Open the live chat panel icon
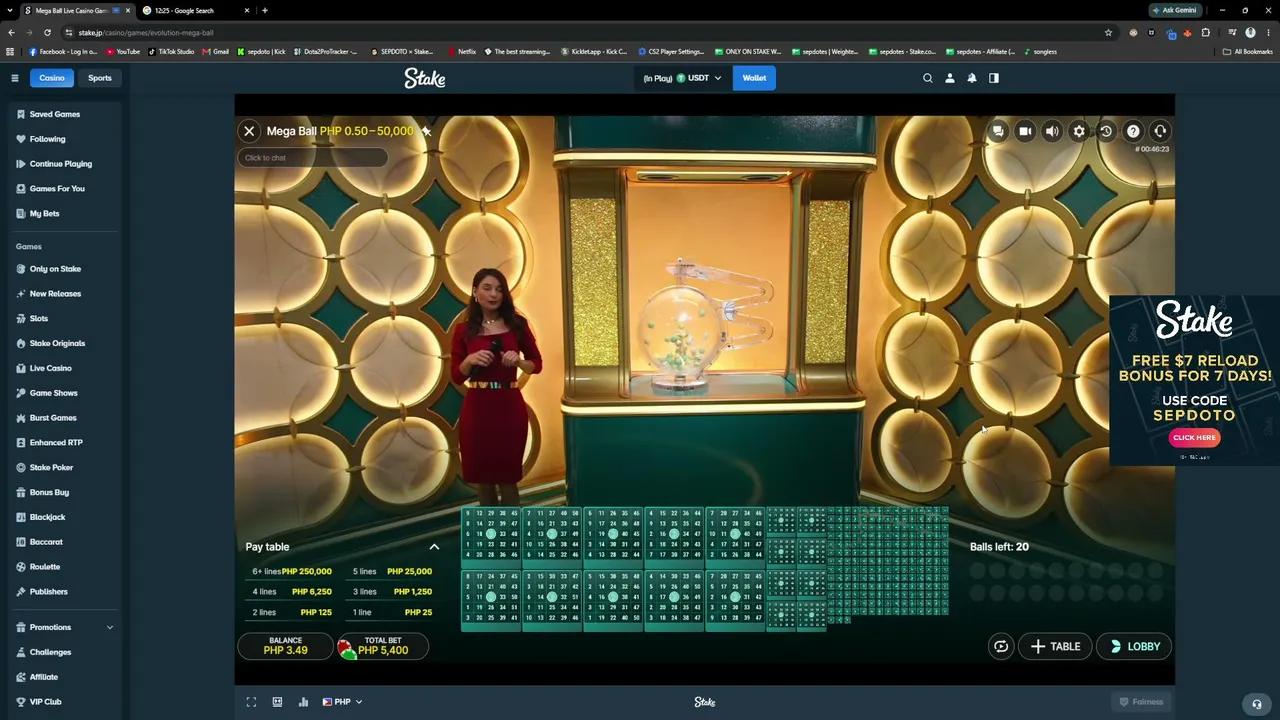 click(x=998, y=131)
